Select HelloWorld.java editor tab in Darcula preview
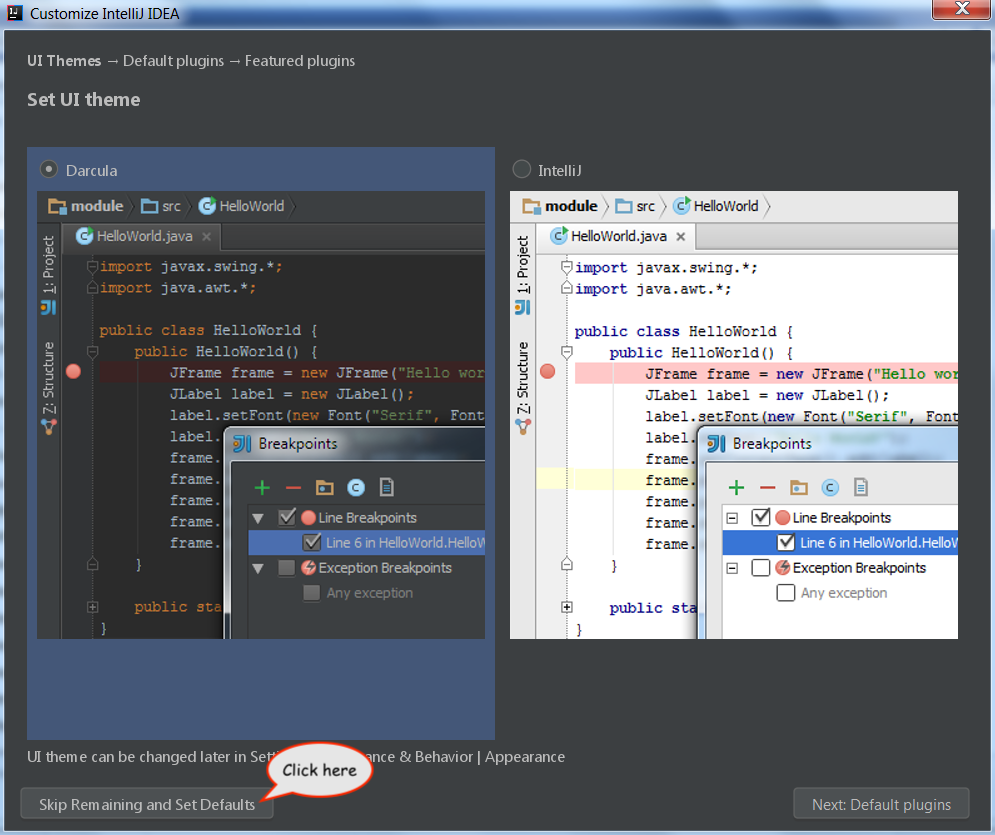This screenshot has height=835, width=995. [x=142, y=237]
